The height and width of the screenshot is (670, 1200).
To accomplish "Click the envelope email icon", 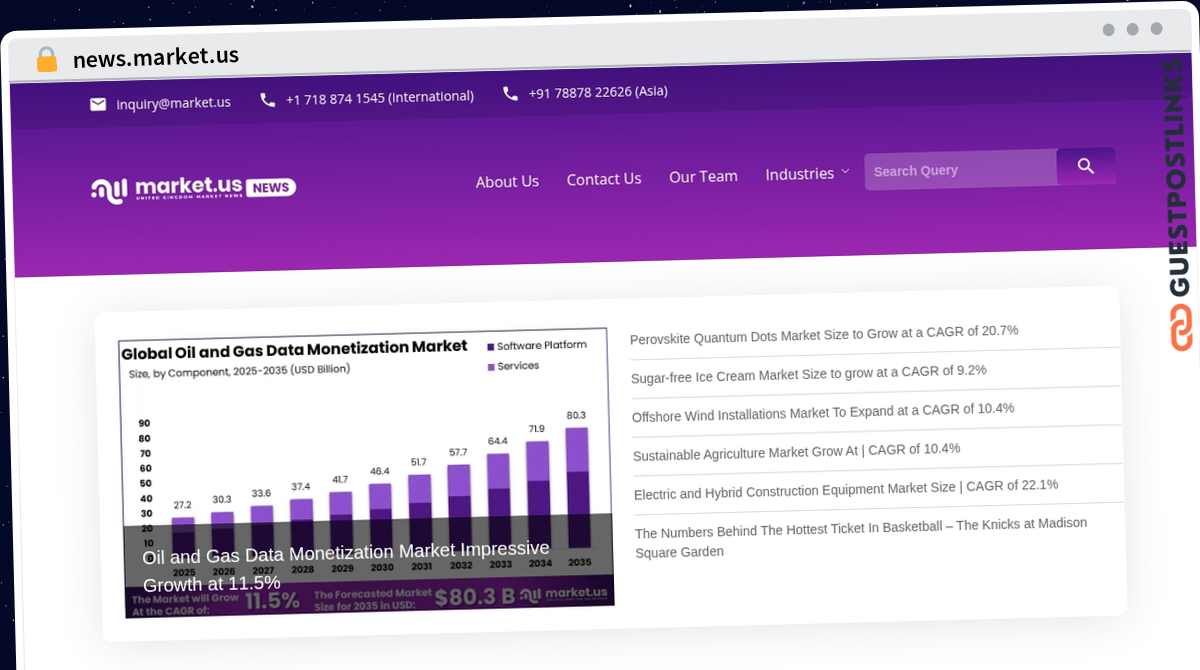I will tap(98, 104).
